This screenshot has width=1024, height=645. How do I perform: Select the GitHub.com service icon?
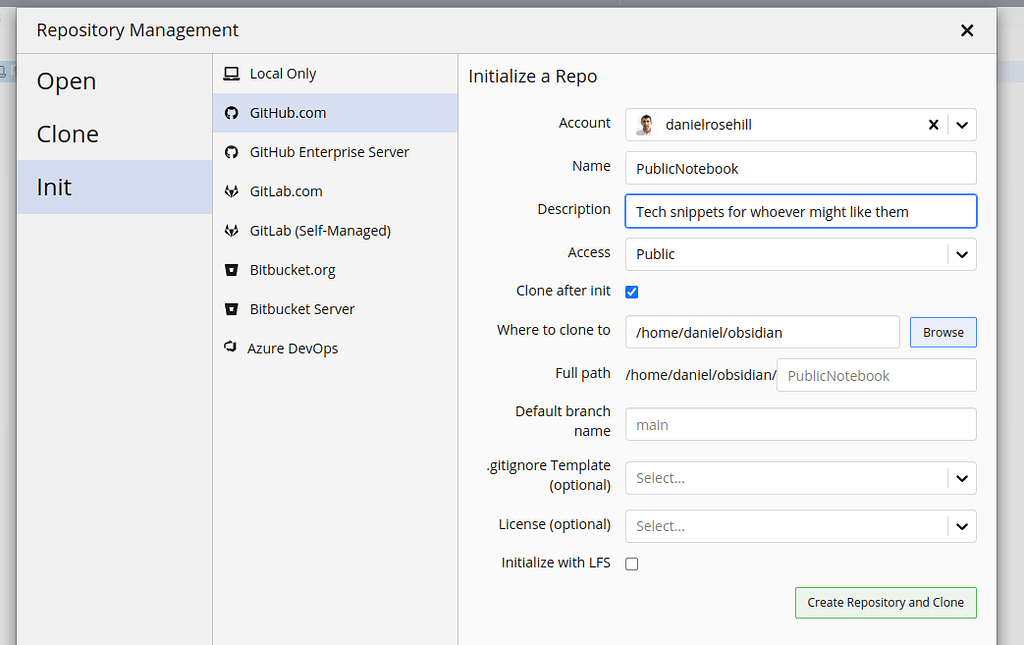point(232,113)
